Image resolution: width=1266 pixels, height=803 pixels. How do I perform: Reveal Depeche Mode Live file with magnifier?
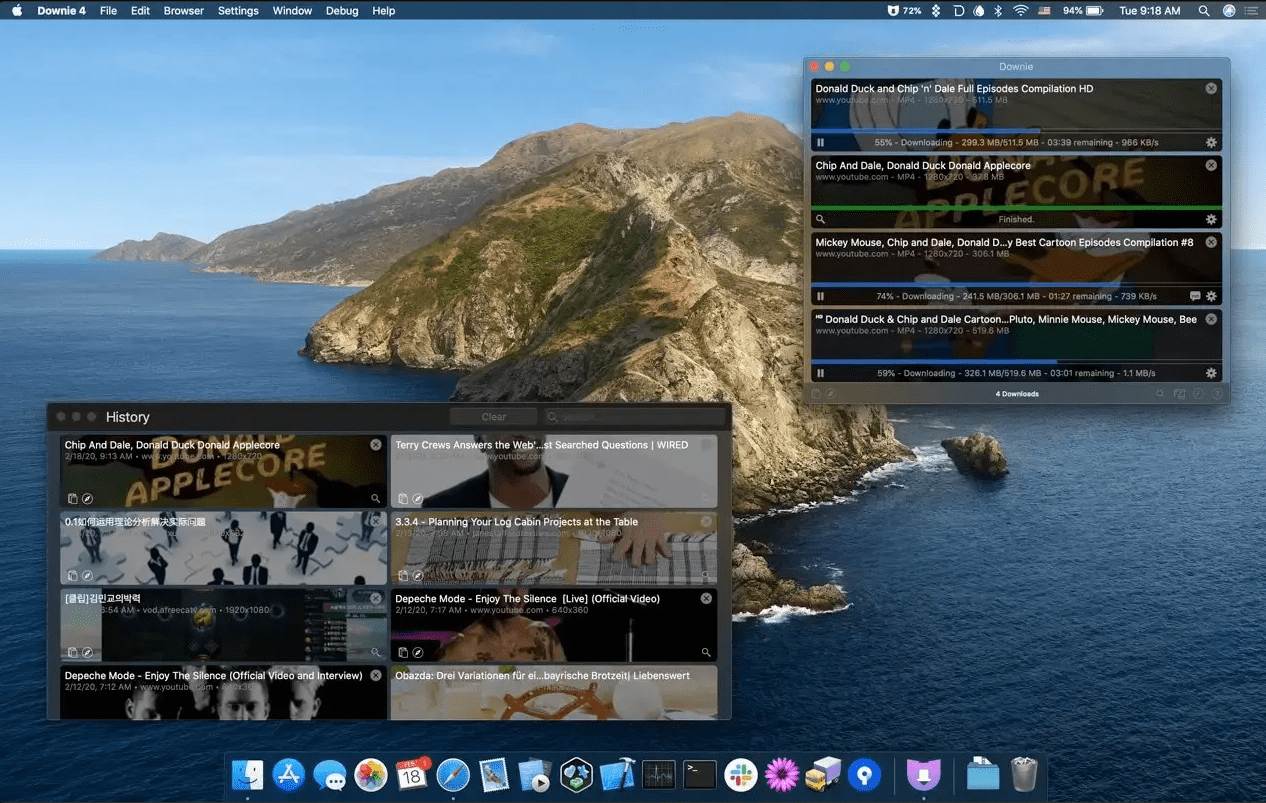point(706,652)
